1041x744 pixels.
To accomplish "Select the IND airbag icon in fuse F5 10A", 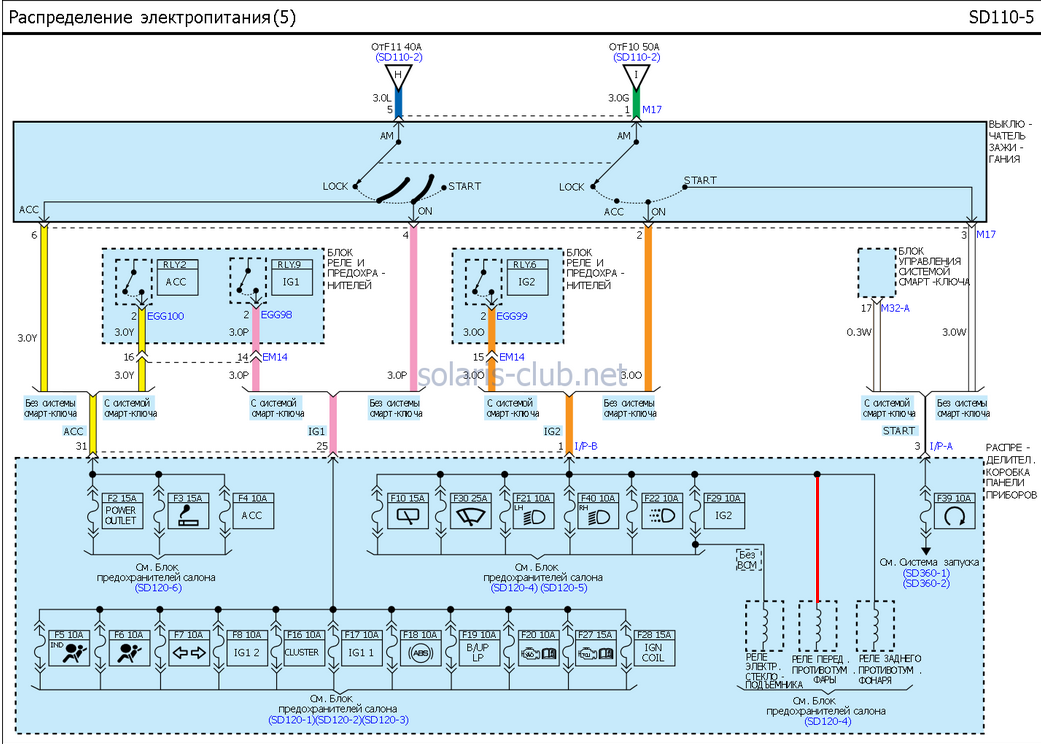I will pyautogui.click(x=70, y=652).
